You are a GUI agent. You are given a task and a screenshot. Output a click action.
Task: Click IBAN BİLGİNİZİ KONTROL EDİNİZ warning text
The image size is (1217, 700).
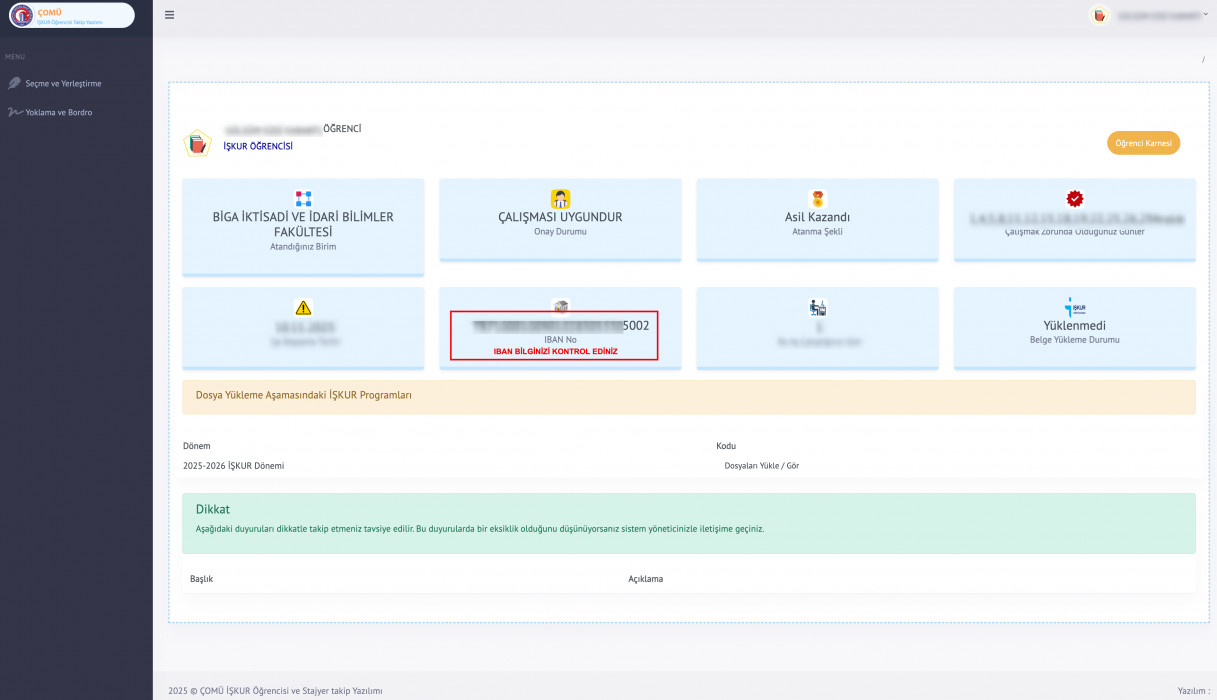click(x=555, y=351)
